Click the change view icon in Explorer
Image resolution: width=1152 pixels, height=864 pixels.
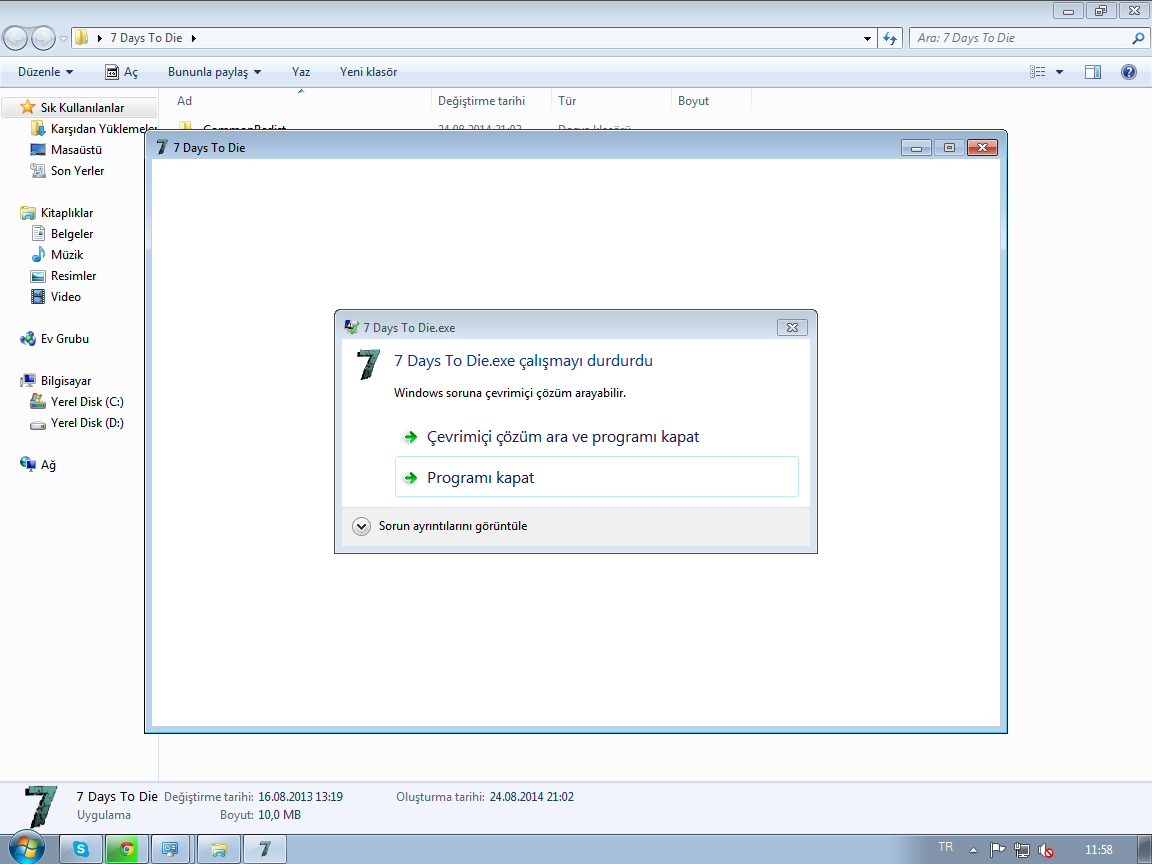point(1037,72)
